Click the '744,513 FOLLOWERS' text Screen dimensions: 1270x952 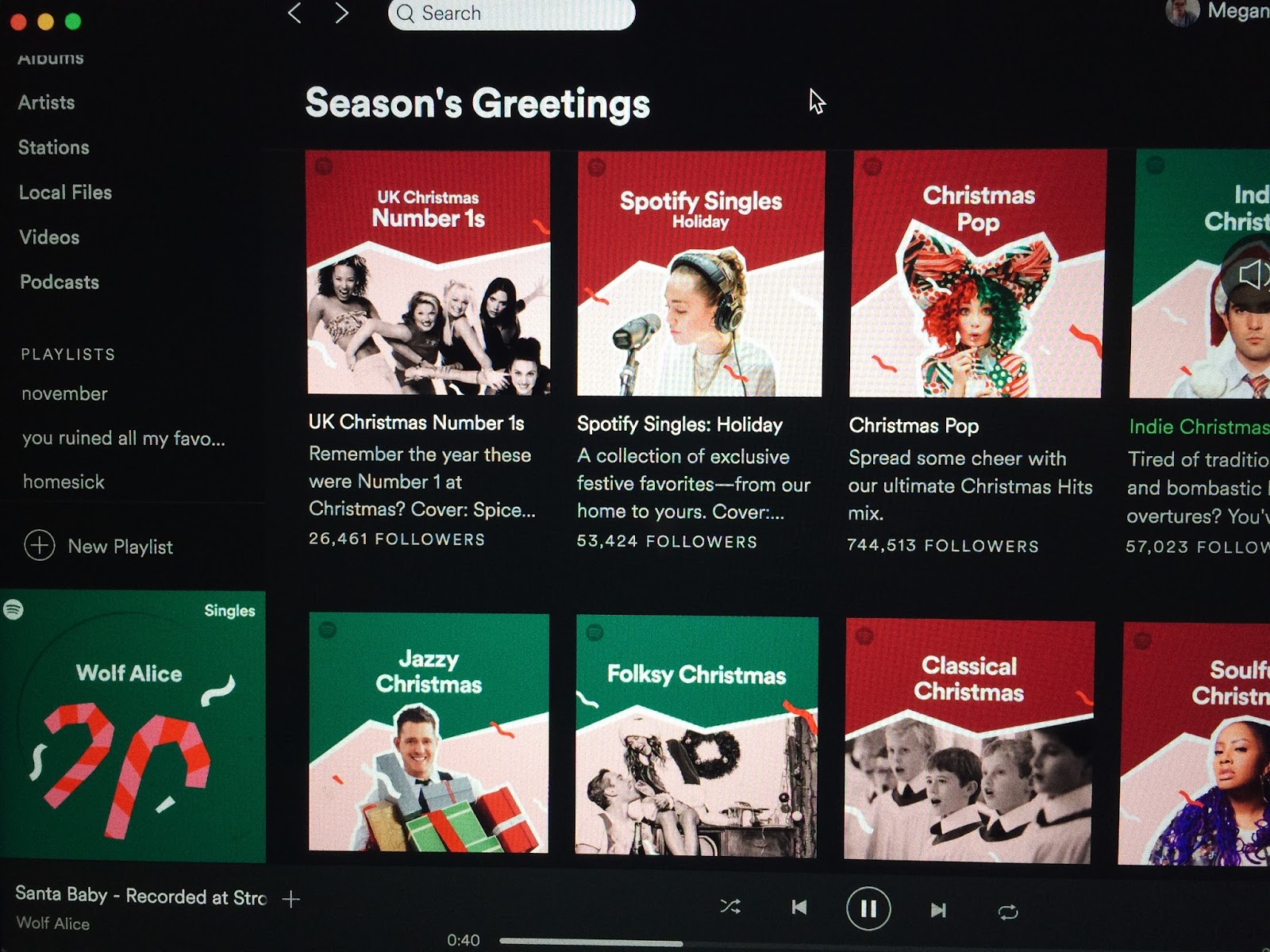tap(943, 546)
